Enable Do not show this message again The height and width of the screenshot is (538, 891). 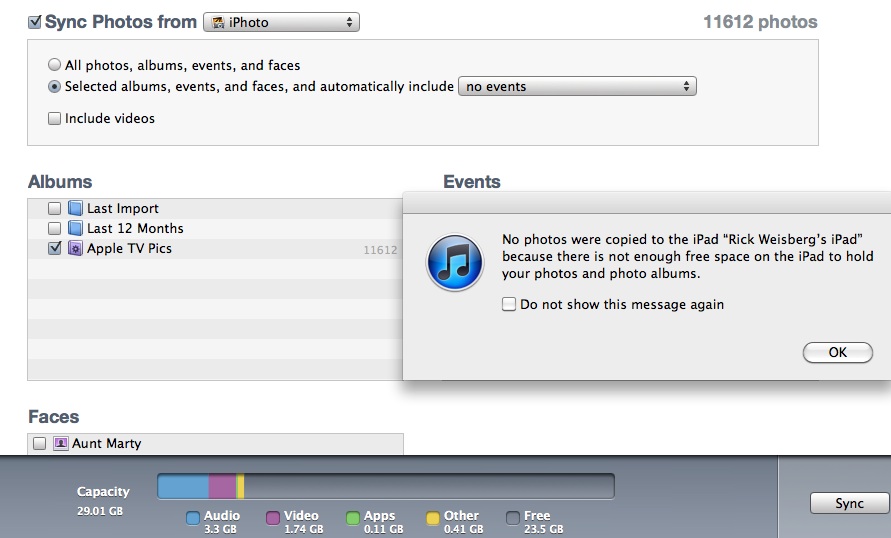pyautogui.click(x=509, y=304)
